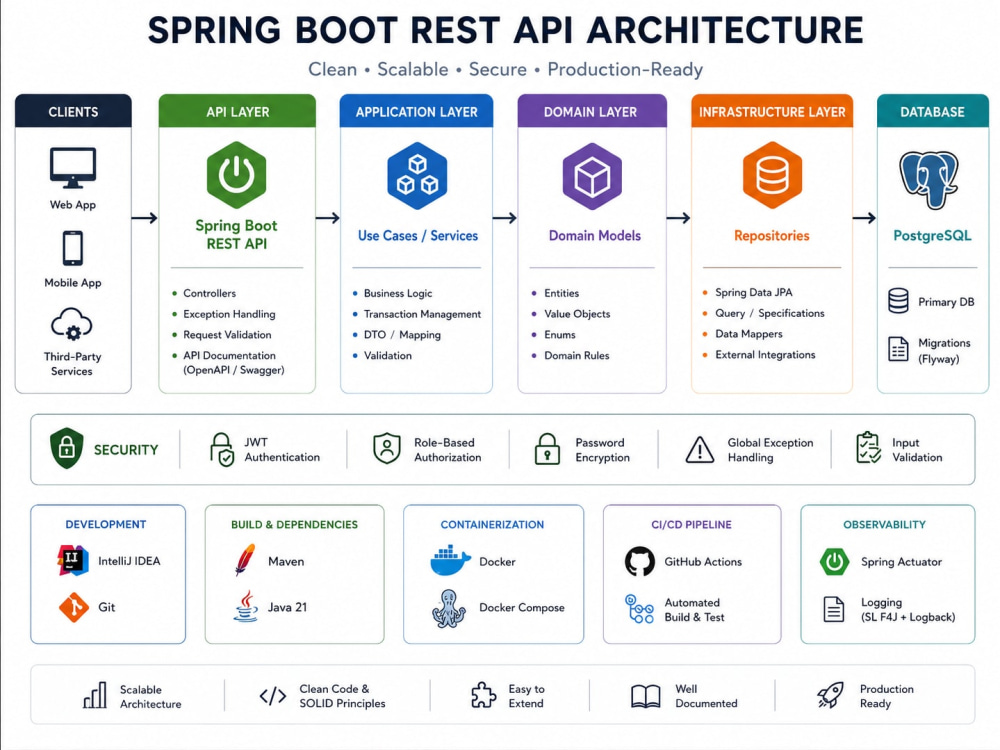This screenshot has width=1000, height=750.
Task: Click the 'Use Cases / Services' label
Action: point(418,235)
